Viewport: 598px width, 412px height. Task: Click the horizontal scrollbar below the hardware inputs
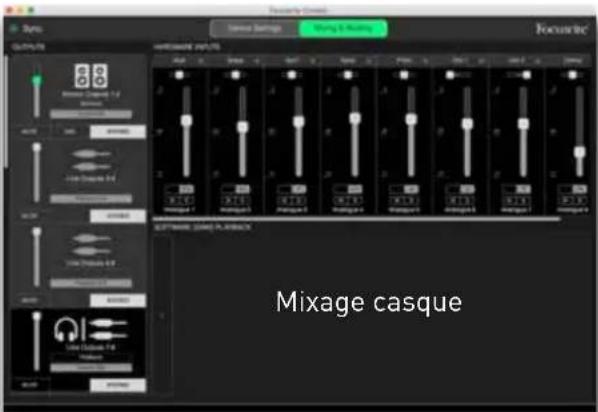pos(357,219)
